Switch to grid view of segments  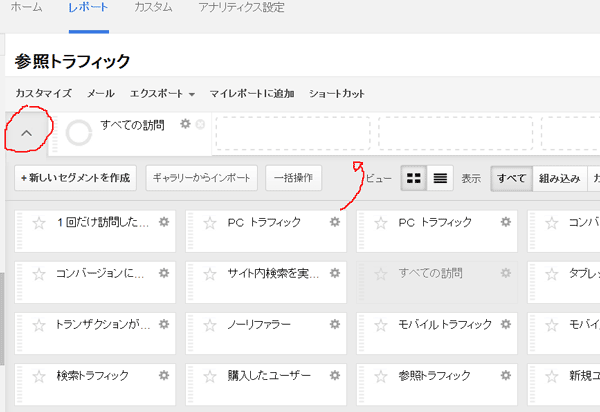[x=413, y=178]
